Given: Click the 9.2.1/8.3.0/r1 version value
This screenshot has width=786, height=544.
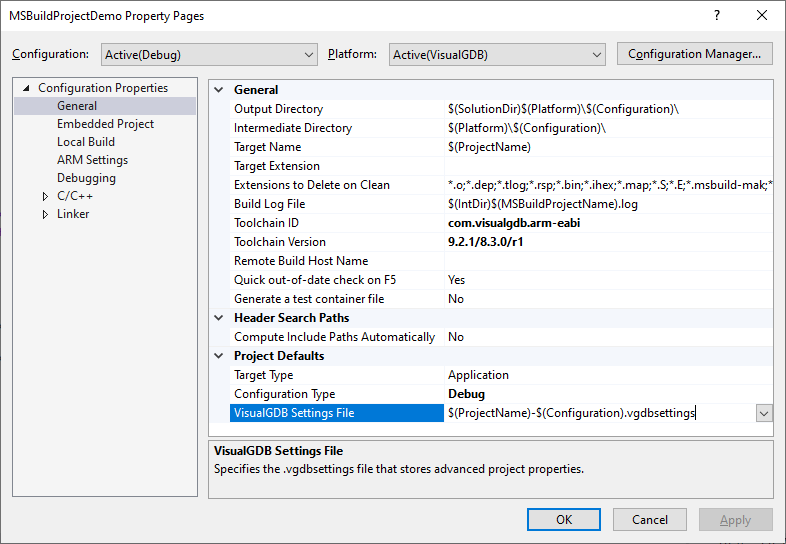Looking at the screenshot, I should pyautogui.click(x=485, y=242).
